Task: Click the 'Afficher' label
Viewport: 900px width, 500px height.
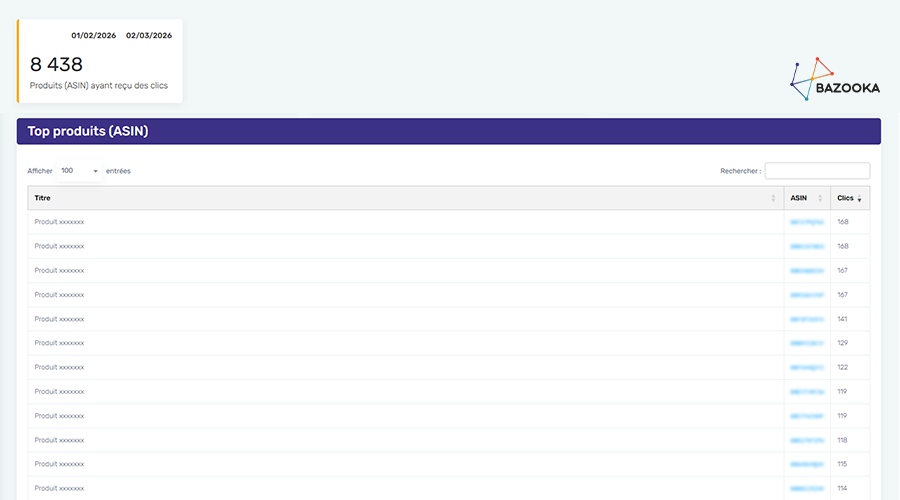Action: (40, 171)
